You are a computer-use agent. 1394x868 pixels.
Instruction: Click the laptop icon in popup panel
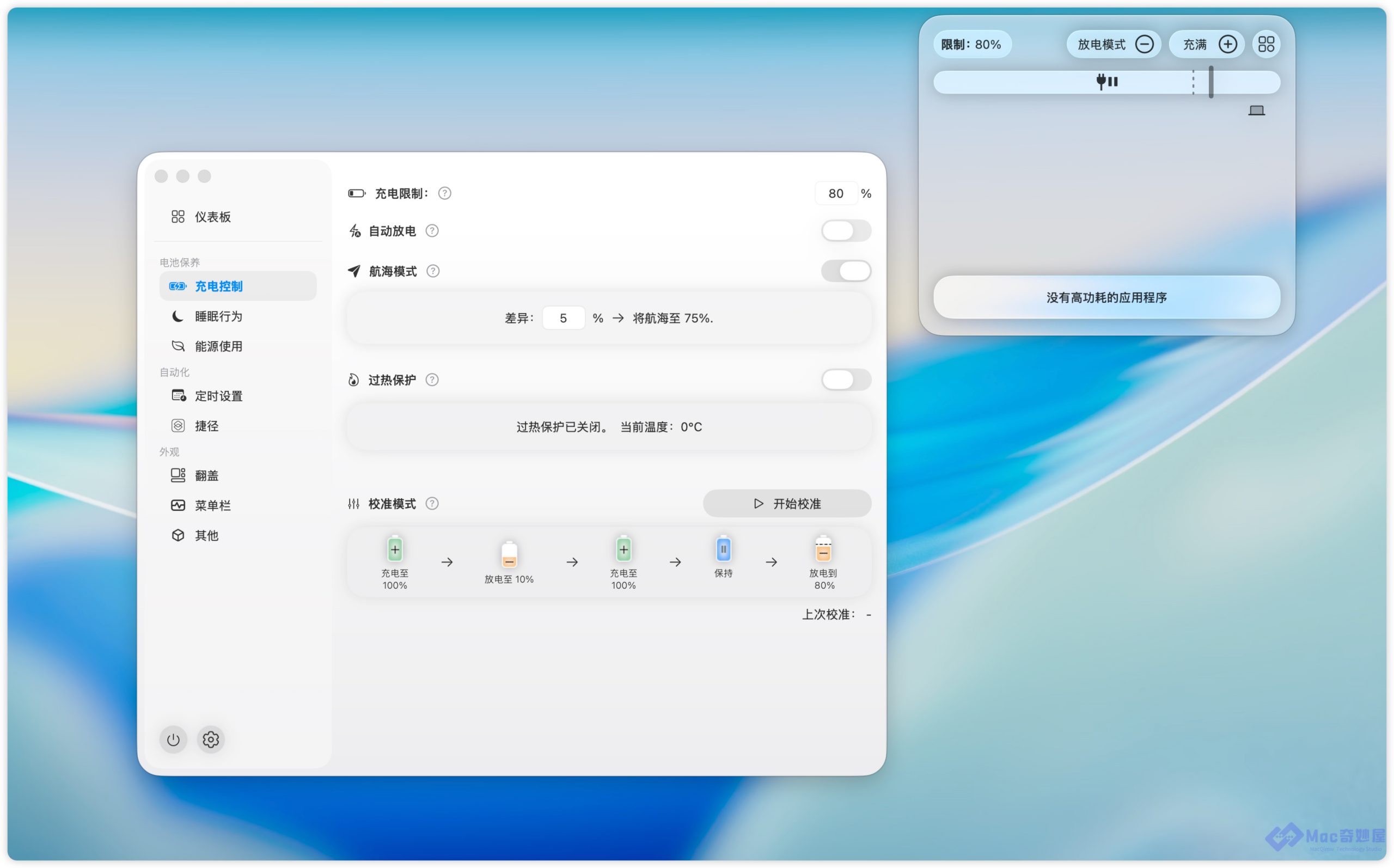click(1256, 110)
